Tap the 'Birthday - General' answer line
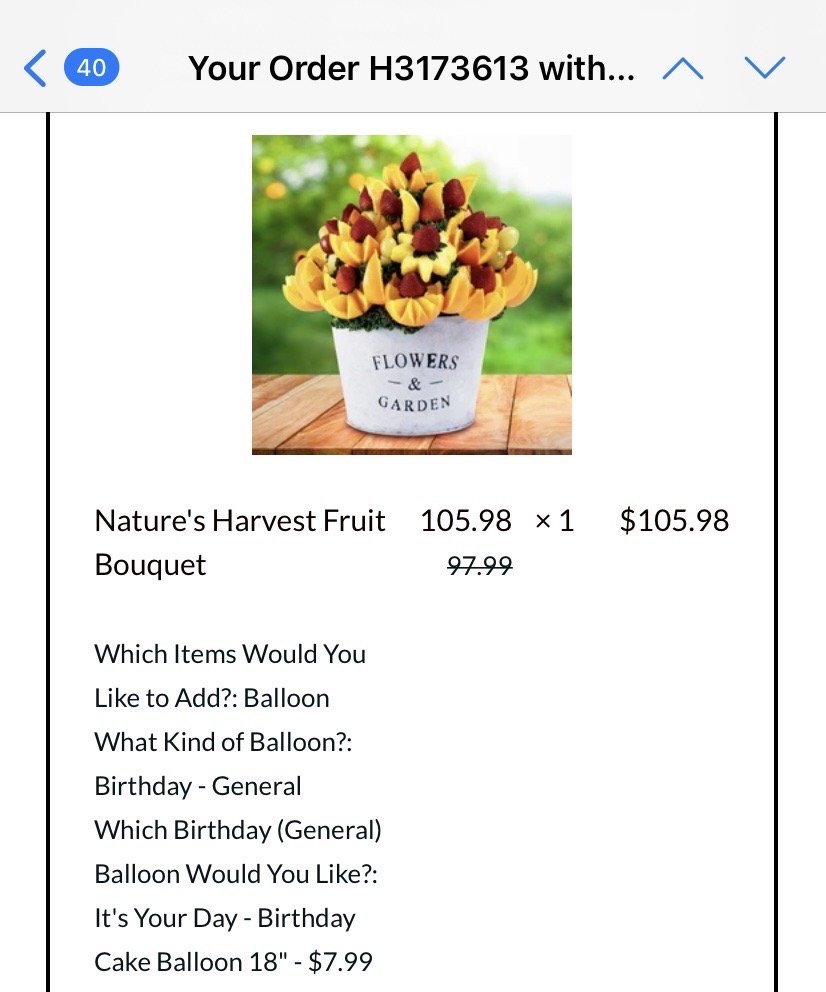Image resolution: width=826 pixels, height=992 pixels. click(198, 786)
